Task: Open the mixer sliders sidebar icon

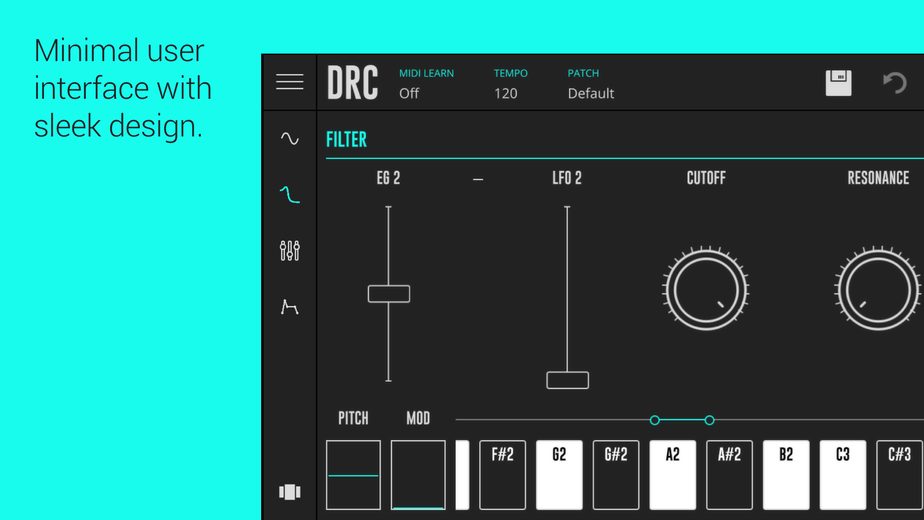Action: [x=289, y=251]
